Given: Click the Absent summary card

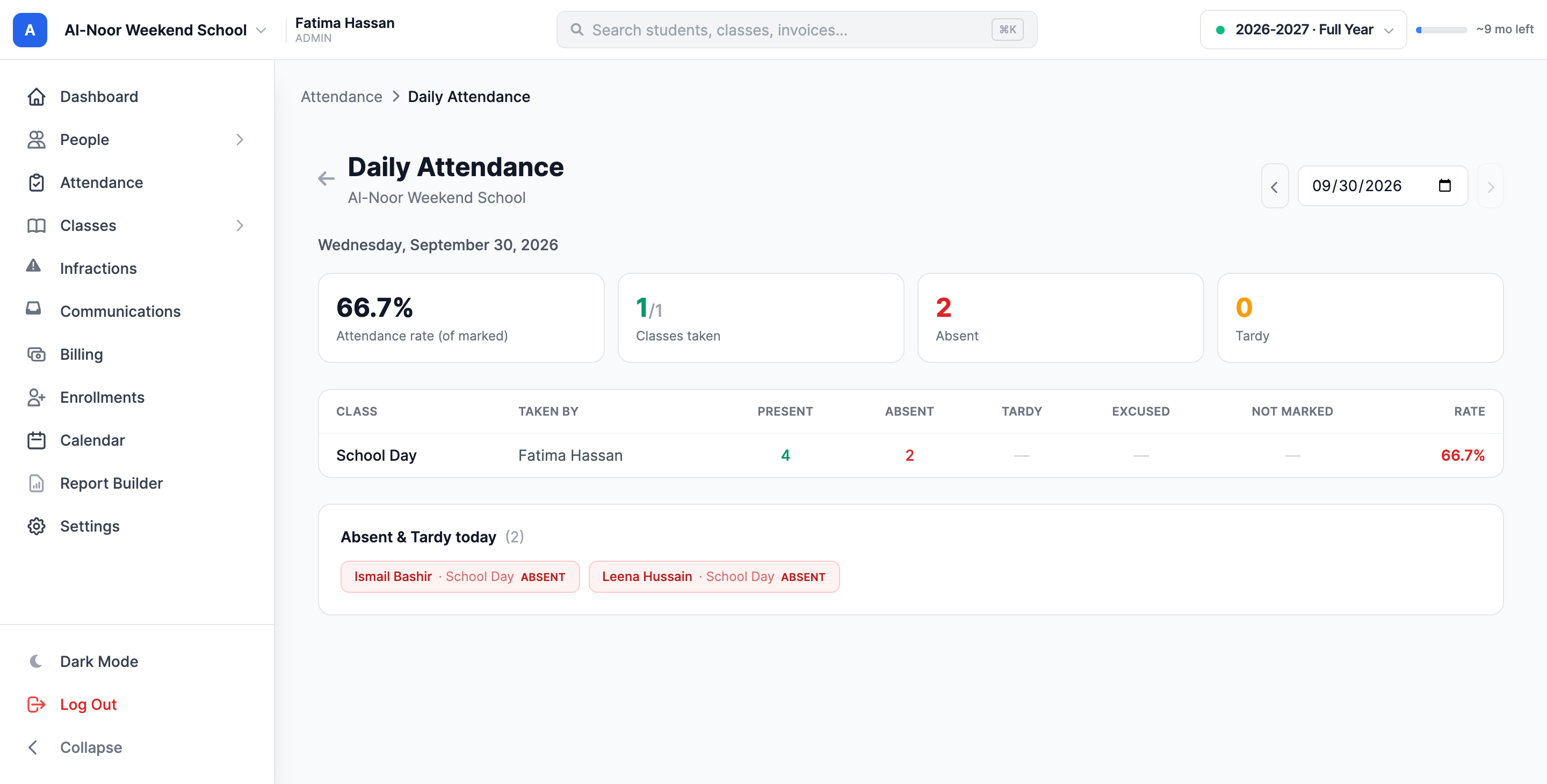Looking at the screenshot, I should 1060,318.
